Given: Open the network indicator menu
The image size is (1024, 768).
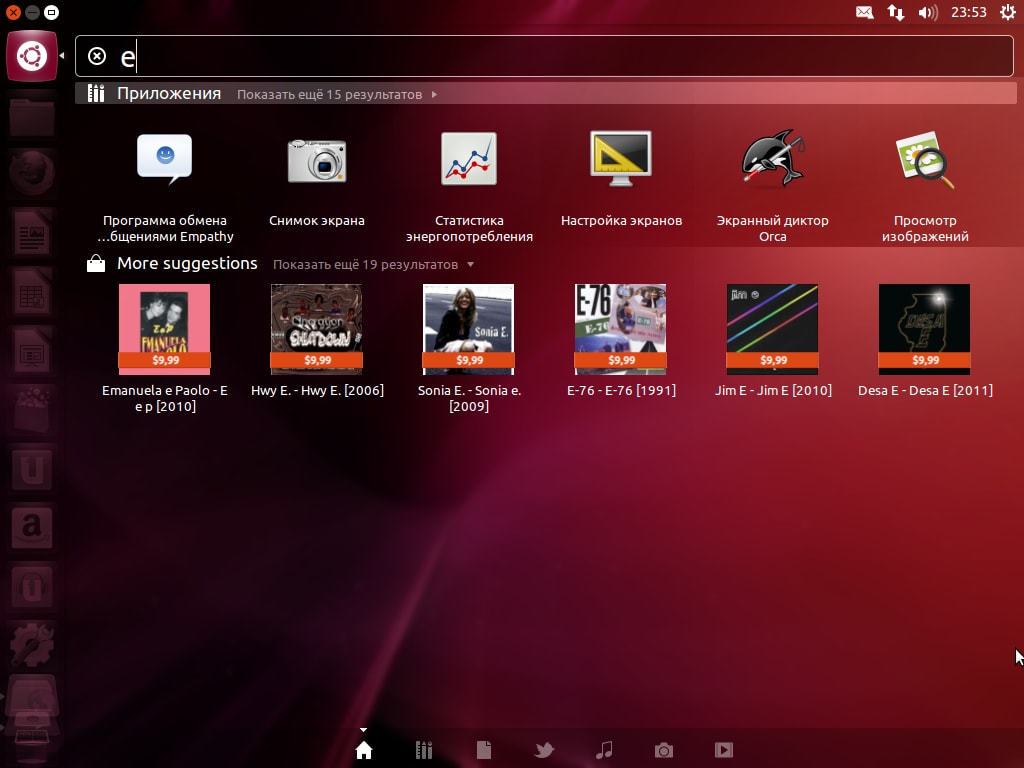Looking at the screenshot, I should tap(896, 12).
